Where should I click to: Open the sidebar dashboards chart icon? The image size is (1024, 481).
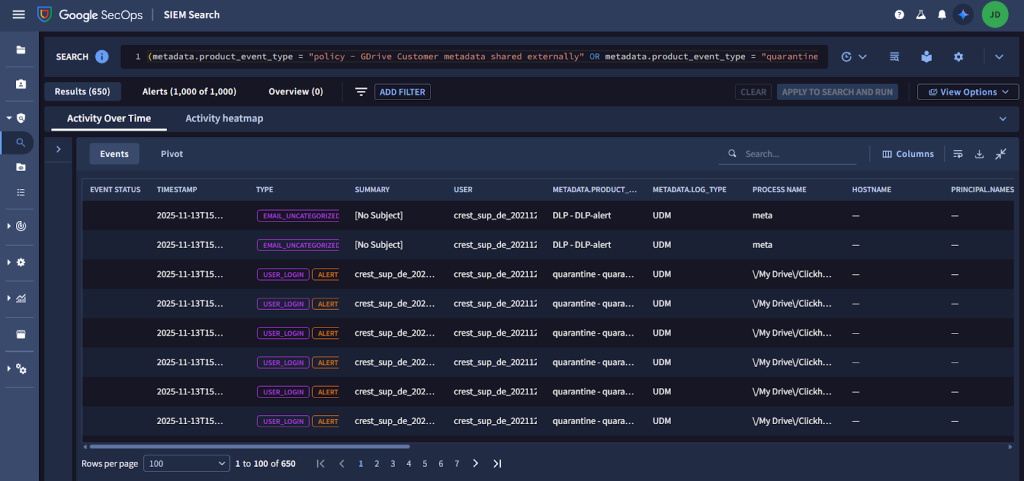(x=21, y=298)
